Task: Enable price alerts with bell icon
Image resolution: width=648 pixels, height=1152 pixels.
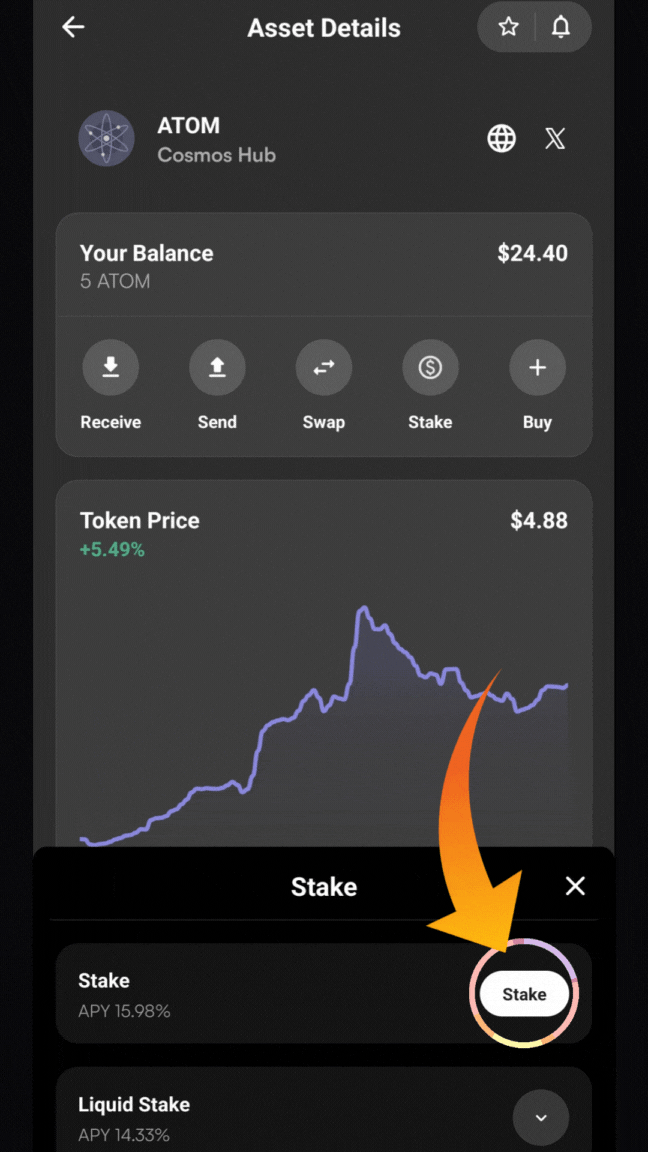Action: [x=561, y=28]
